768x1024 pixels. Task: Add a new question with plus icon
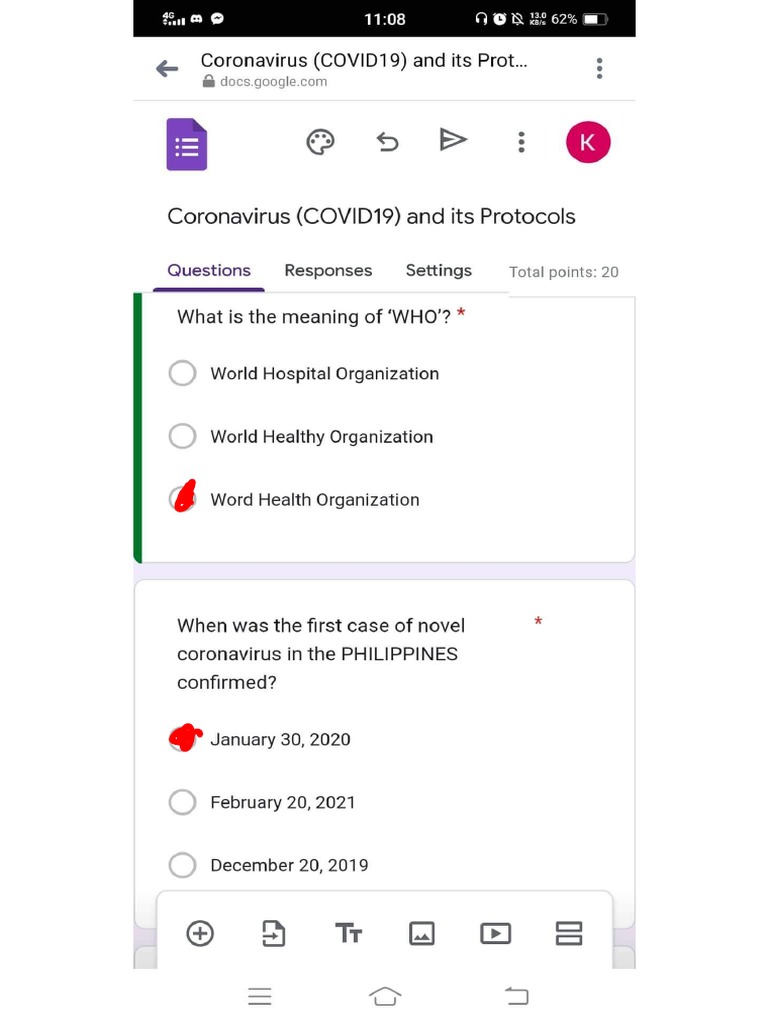[200, 933]
